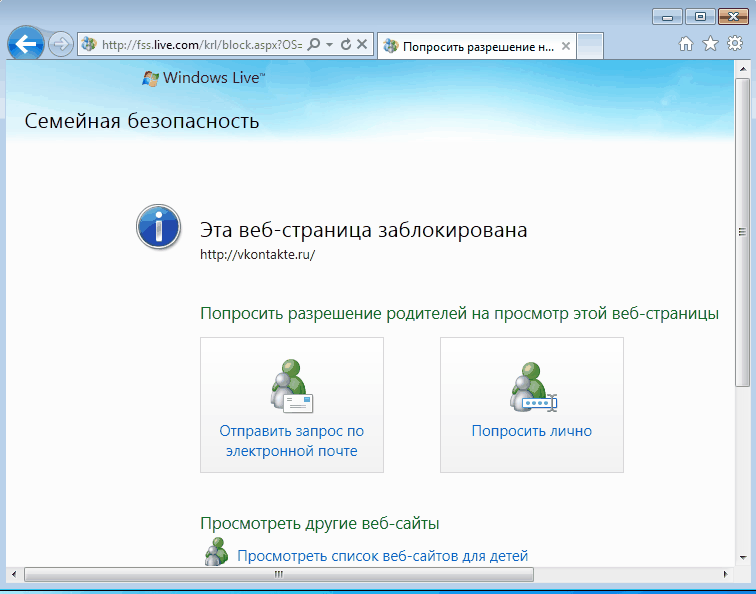The height and width of the screenshot is (594, 756).
Task: Click the blue information icon
Action: click(159, 227)
